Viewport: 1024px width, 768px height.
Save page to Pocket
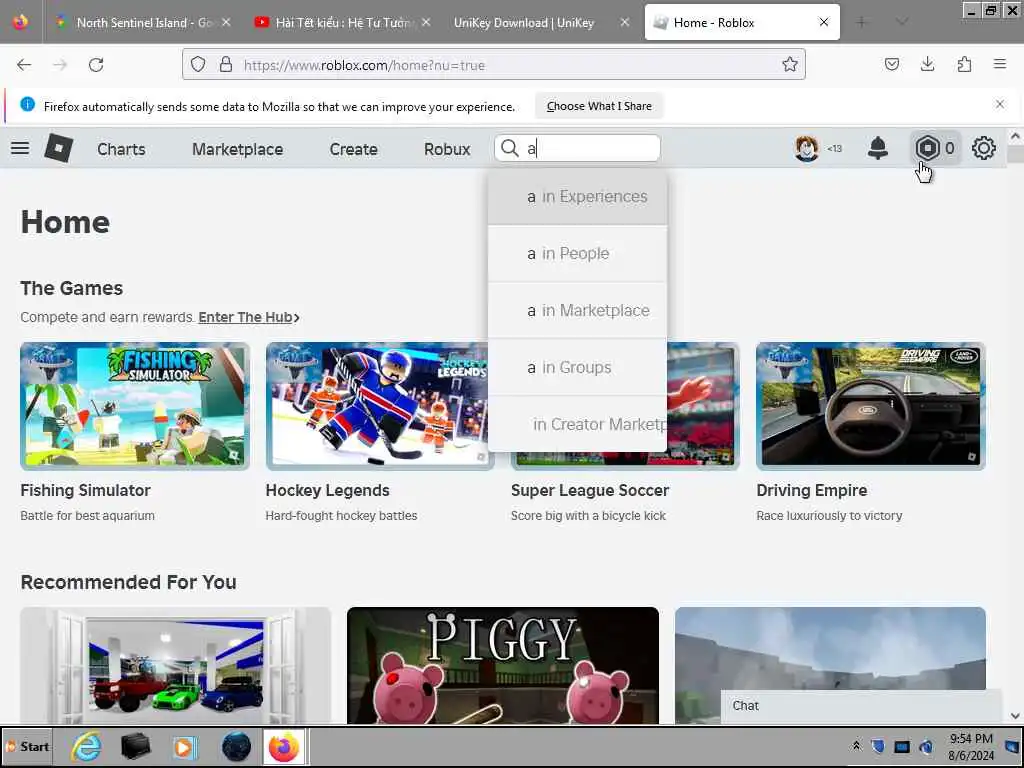click(x=892, y=64)
